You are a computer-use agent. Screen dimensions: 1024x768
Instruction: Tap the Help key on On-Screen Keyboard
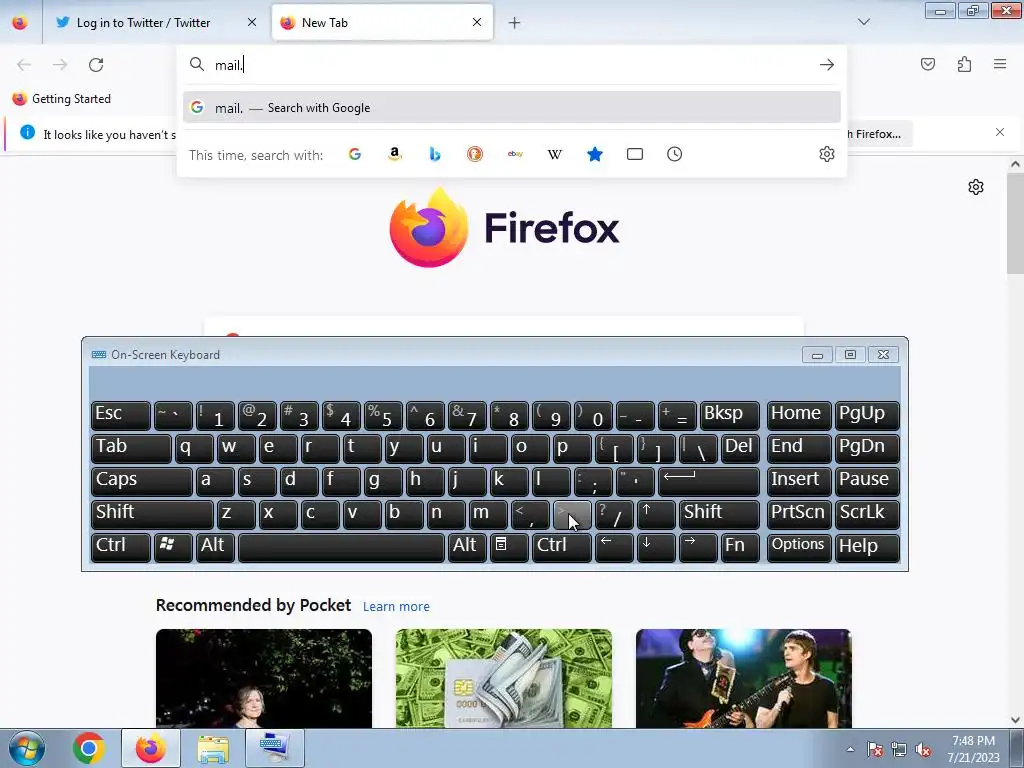point(867,547)
